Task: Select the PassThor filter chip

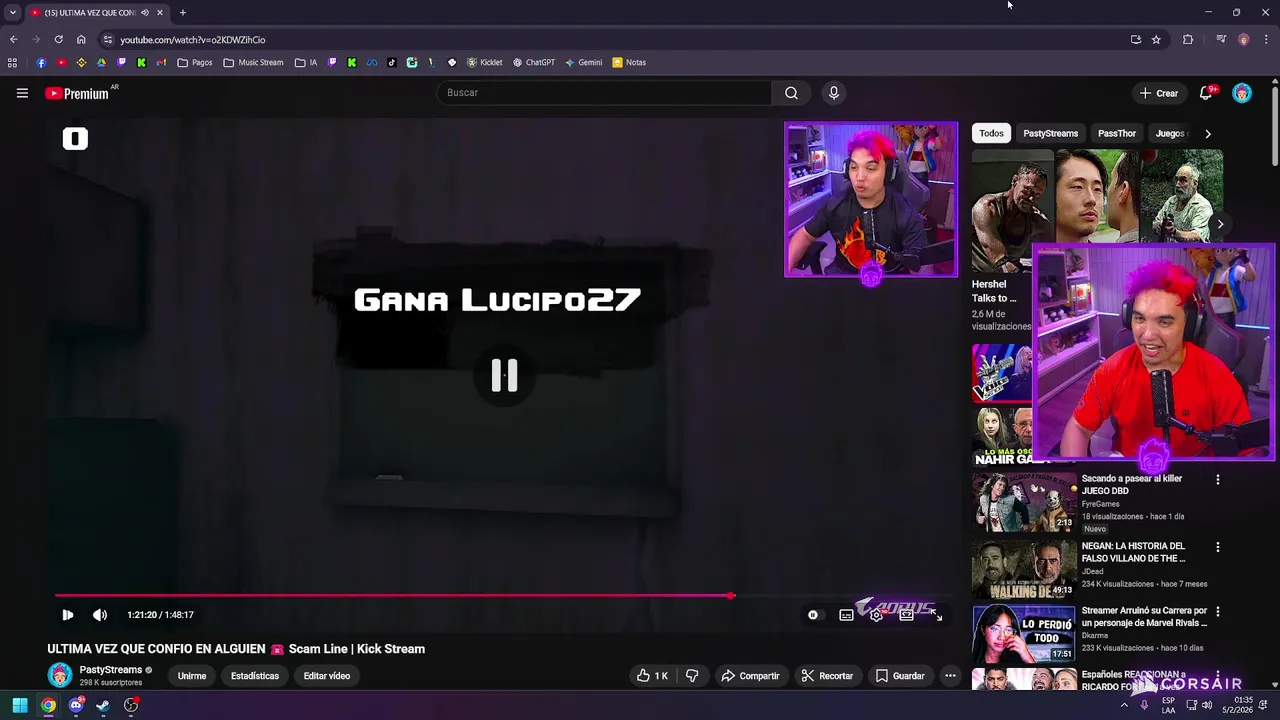Action: pos(1117,133)
